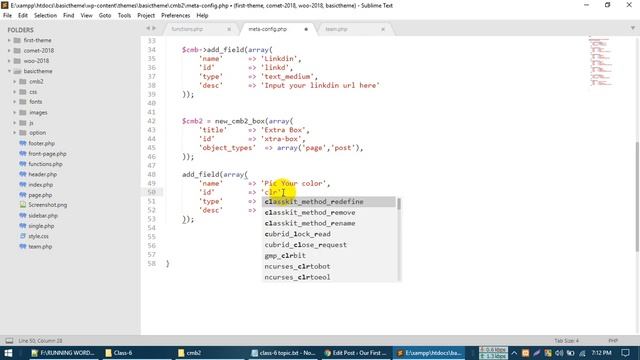Open single.php in sidebar
The width and height of the screenshot is (640, 360).
point(41,226)
